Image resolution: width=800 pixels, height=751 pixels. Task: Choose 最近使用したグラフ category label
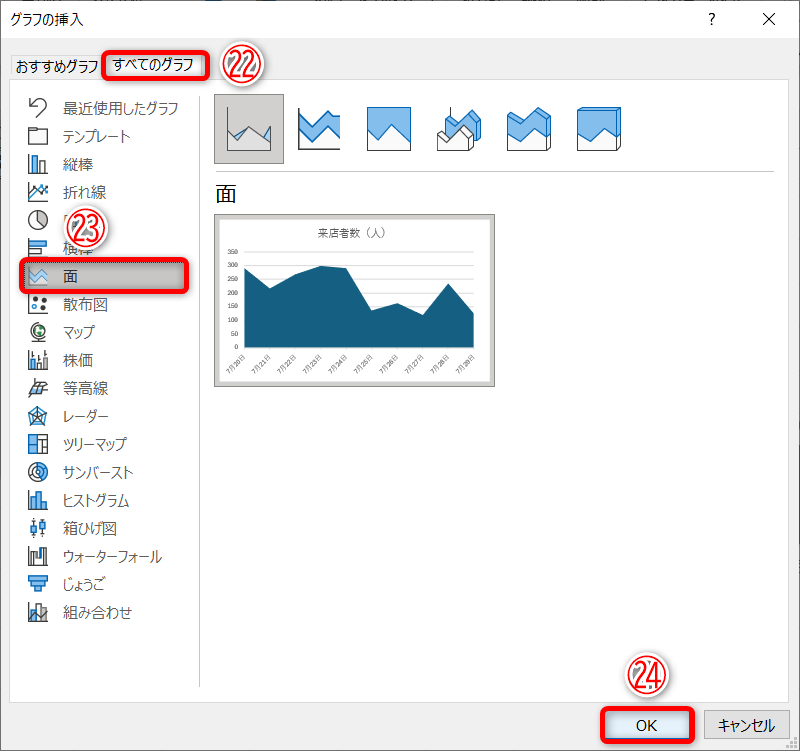(120, 108)
